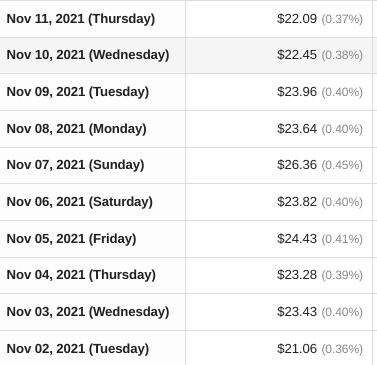Select the Nov 11, 2021 (Thursday) row
The image size is (377, 365).
(x=188, y=19)
